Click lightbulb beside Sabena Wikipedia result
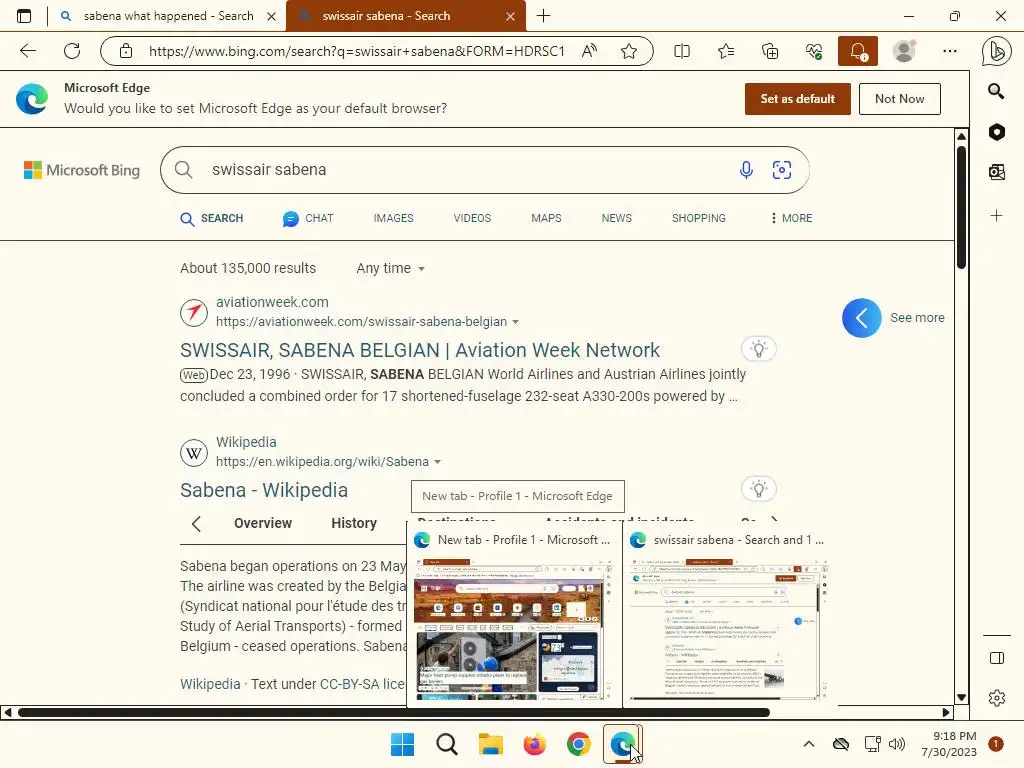 point(758,488)
